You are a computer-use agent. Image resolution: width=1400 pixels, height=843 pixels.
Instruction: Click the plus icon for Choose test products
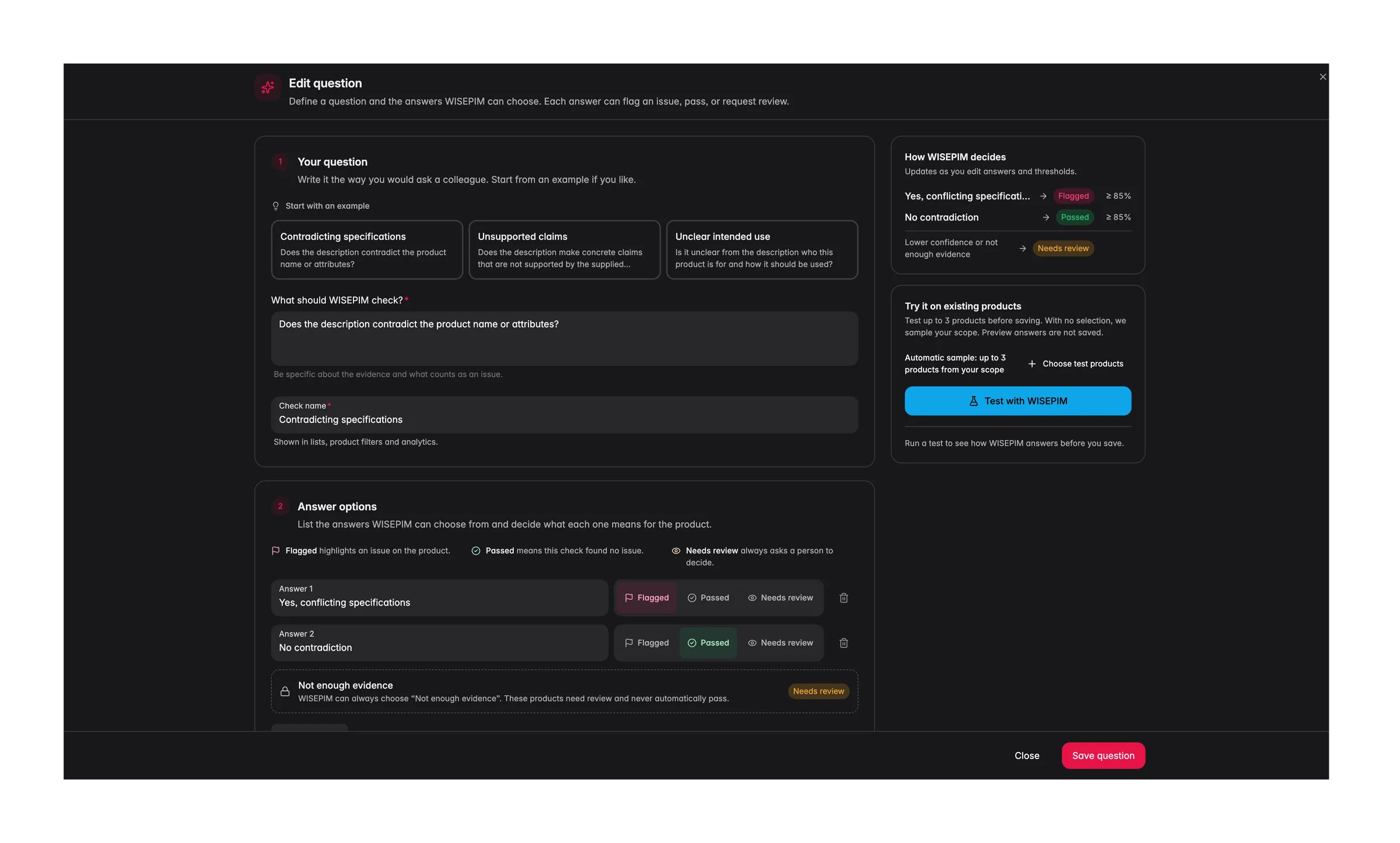pos(1031,363)
